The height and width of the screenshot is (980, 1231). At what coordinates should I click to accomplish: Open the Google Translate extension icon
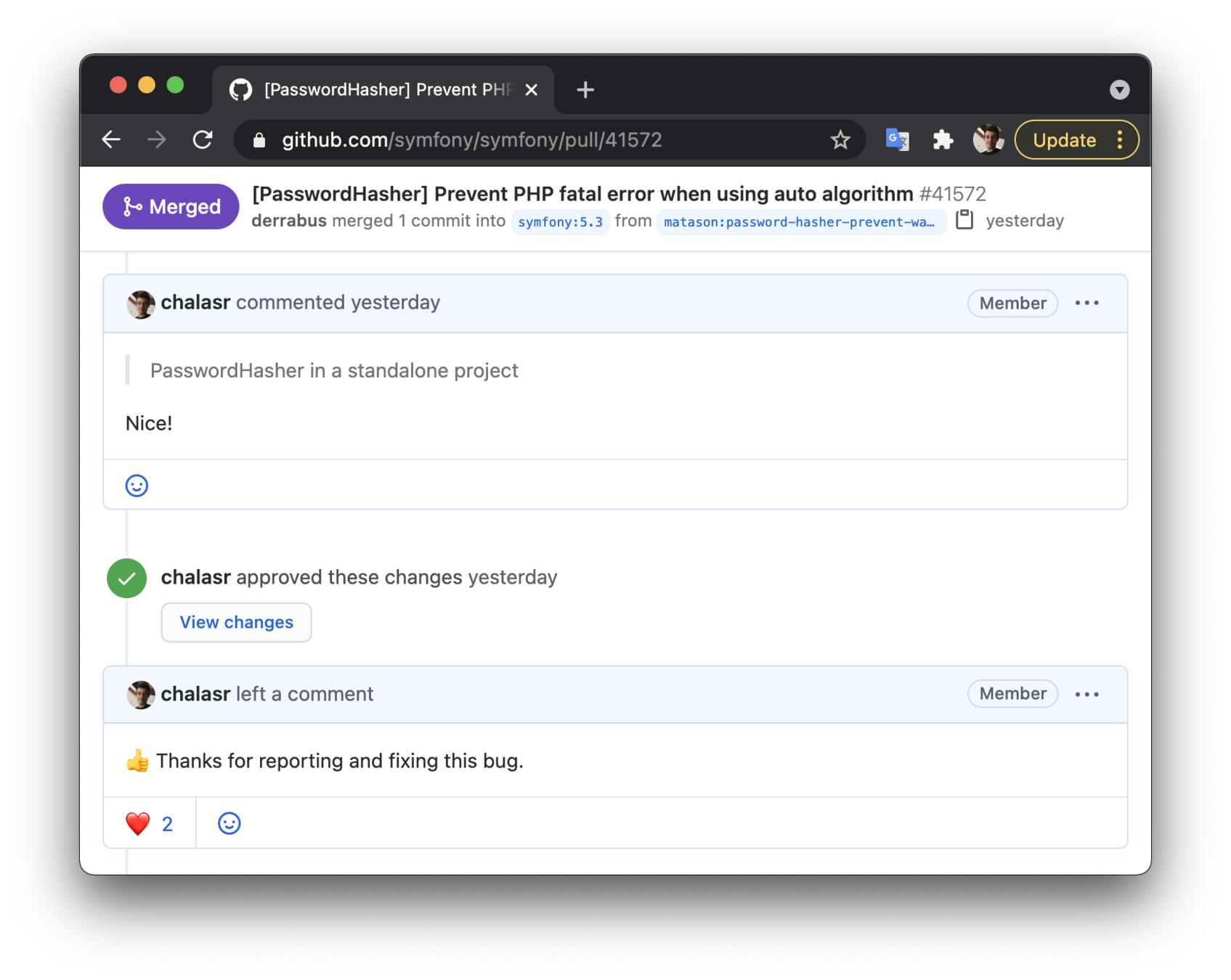click(897, 139)
